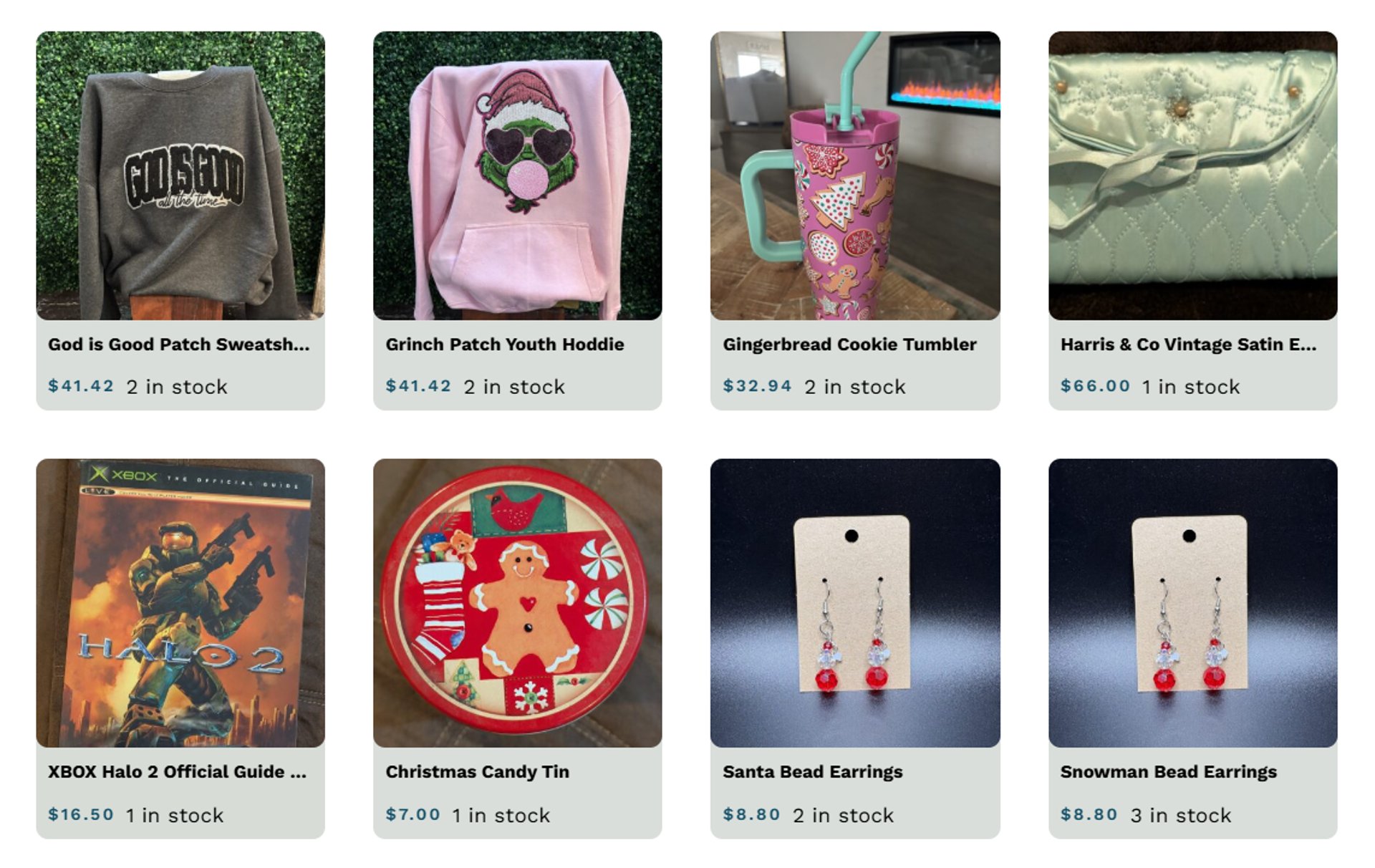Select the God is Good Patch Sweatshirt title
The height and width of the screenshot is (868, 1375).
coord(179,344)
